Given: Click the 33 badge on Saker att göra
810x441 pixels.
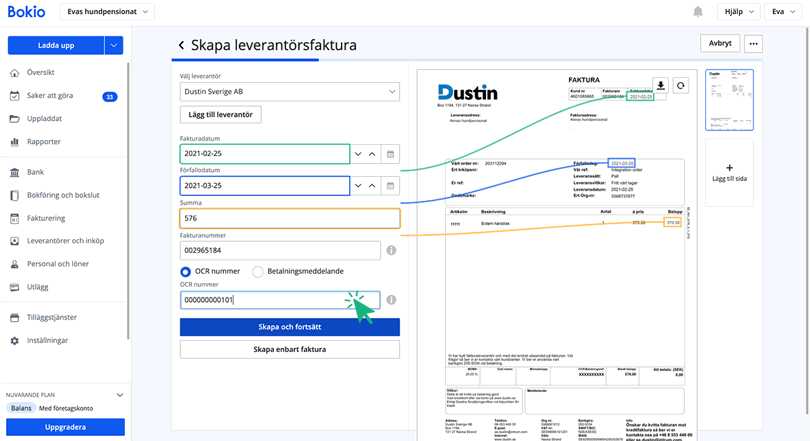Looking at the screenshot, I should tap(110, 97).
